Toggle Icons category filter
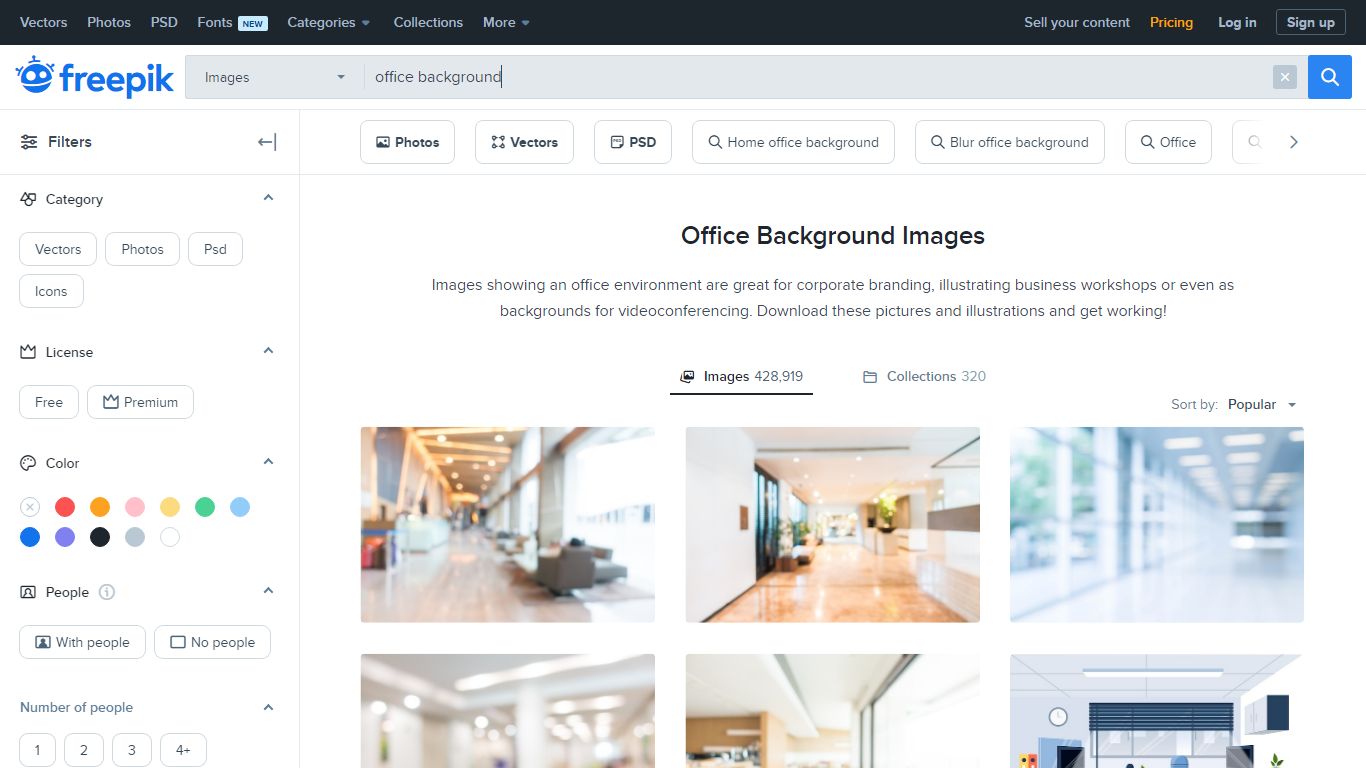This screenshot has width=1366, height=768. coord(51,291)
